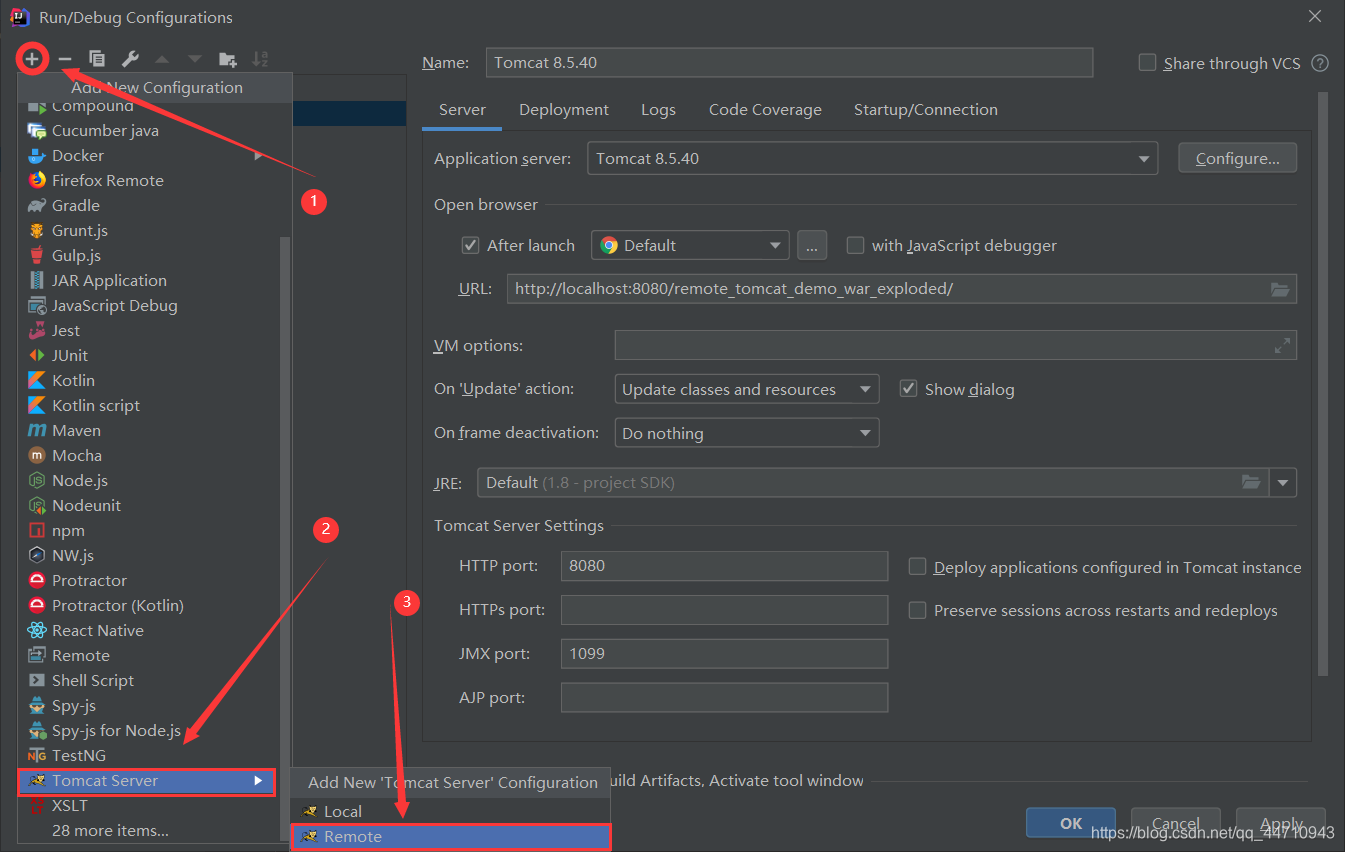Click the browser selection ellipsis button
The image size is (1345, 852).
(812, 245)
